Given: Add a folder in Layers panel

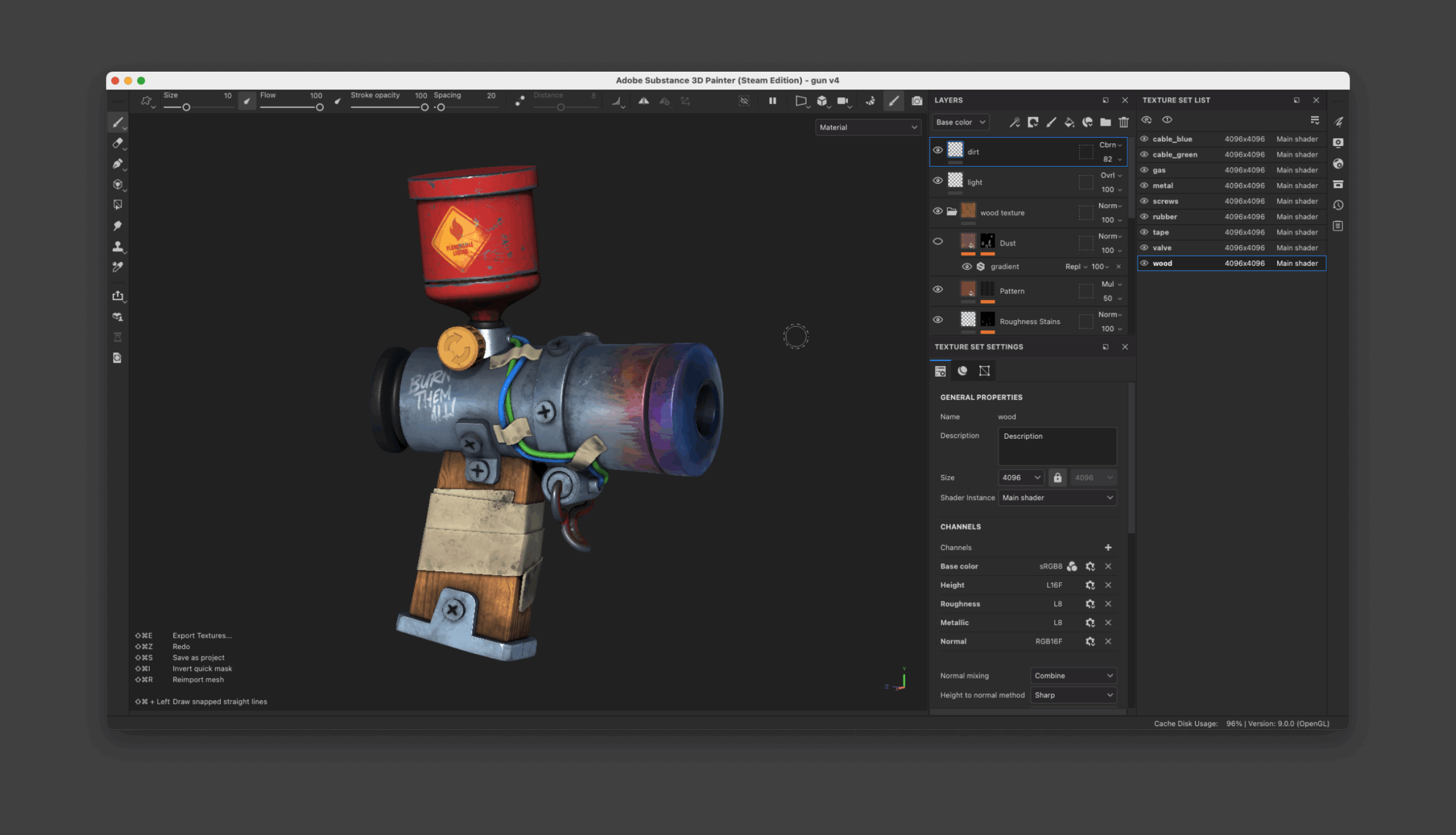Looking at the screenshot, I should [x=1106, y=122].
